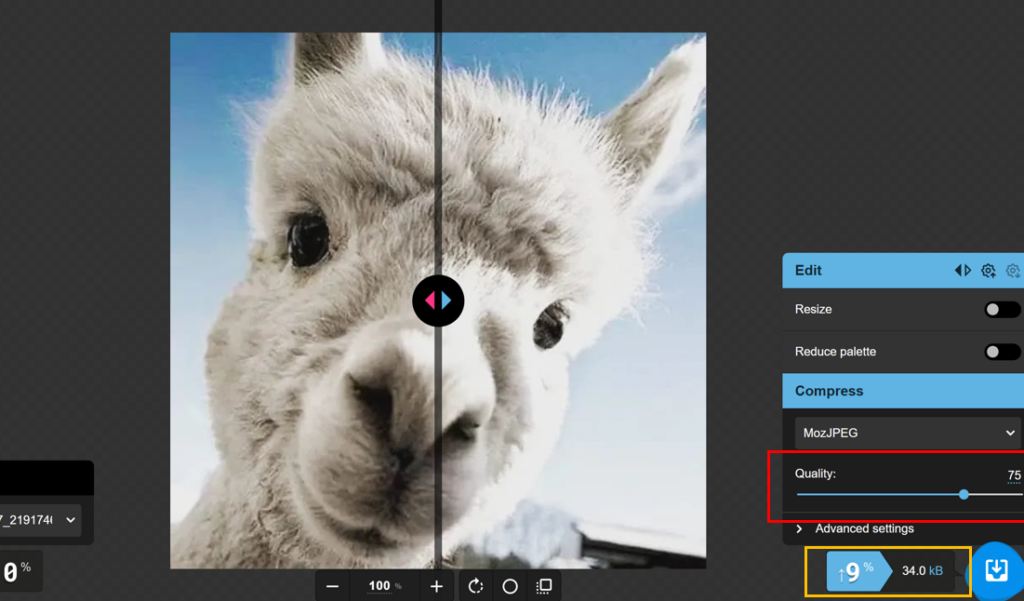Click the import saved settings gear icon
The height and width of the screenshot is (601, 1024).
coord(1012,270)
